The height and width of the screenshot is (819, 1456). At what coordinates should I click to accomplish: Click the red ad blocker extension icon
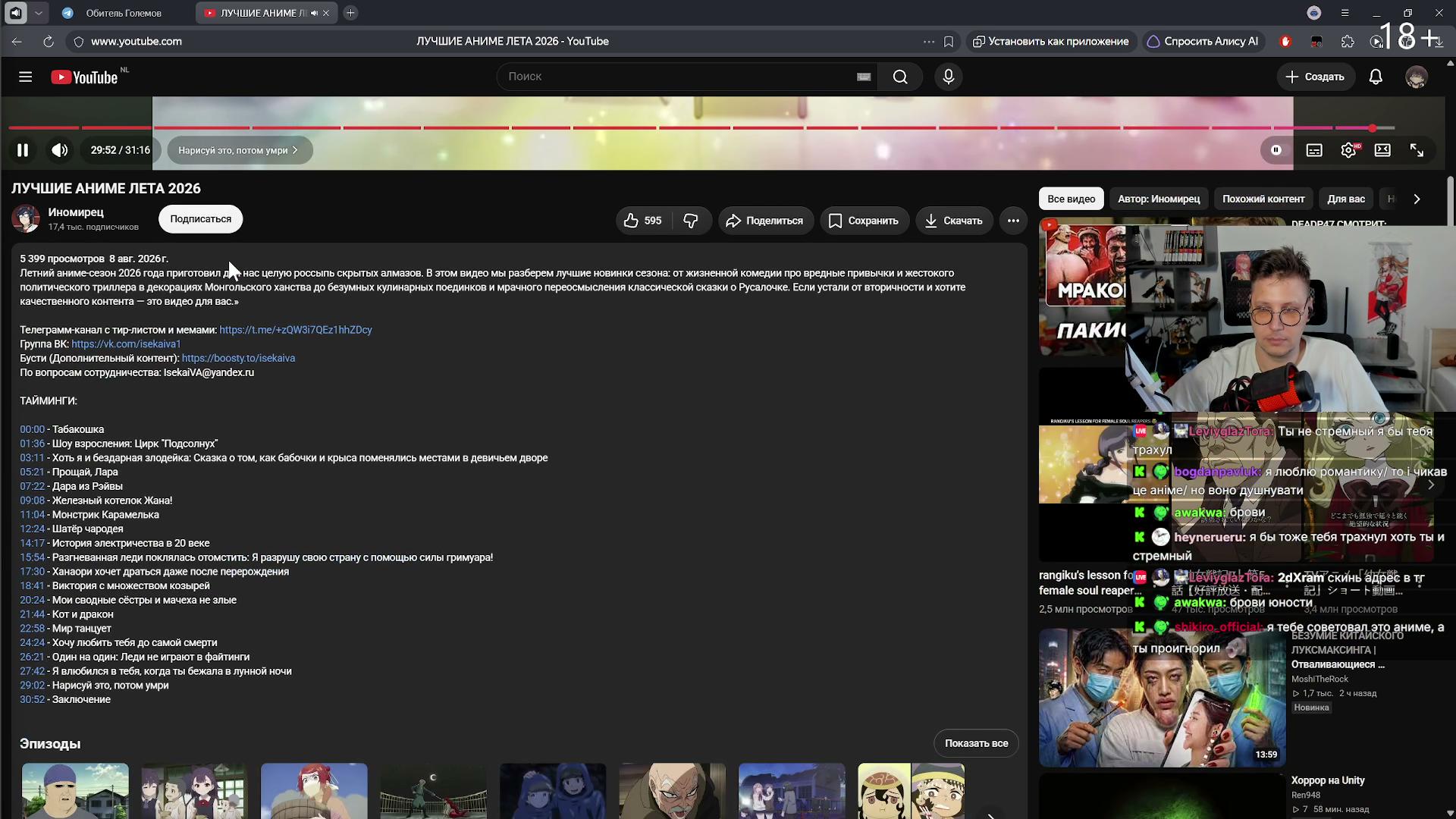point(1285,42)
